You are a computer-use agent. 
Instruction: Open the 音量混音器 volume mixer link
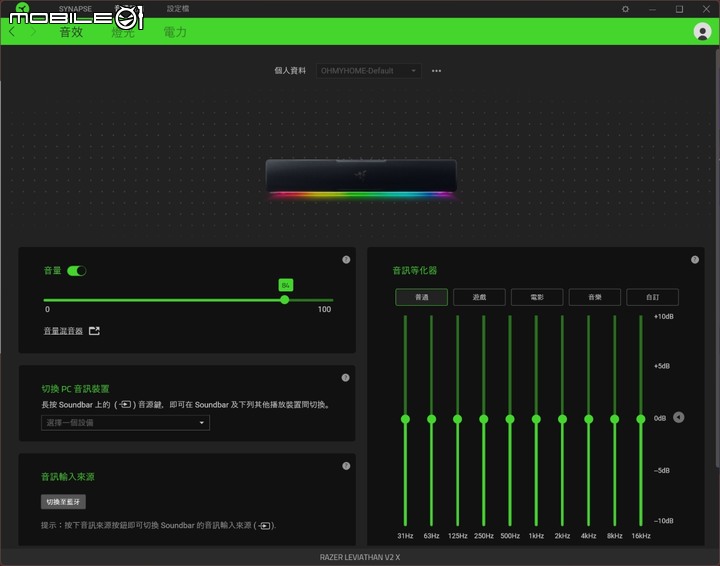pos(63,331)
